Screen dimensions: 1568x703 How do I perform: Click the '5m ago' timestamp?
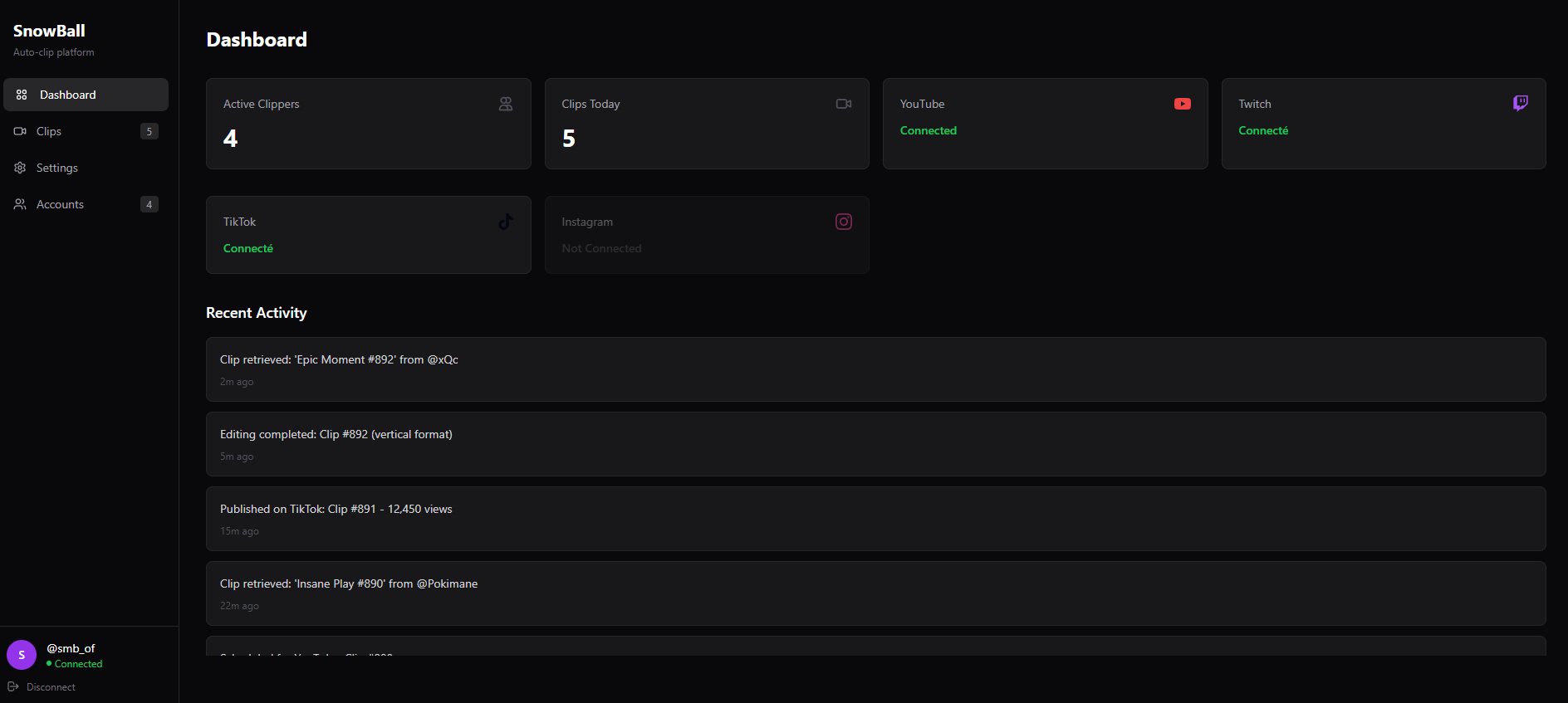(237, 456)
